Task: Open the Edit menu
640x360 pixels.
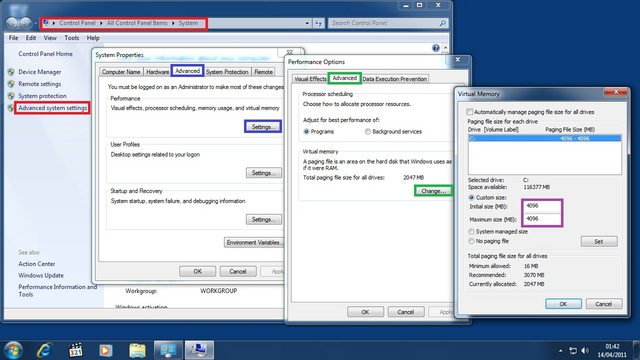Action: (31, 38)
